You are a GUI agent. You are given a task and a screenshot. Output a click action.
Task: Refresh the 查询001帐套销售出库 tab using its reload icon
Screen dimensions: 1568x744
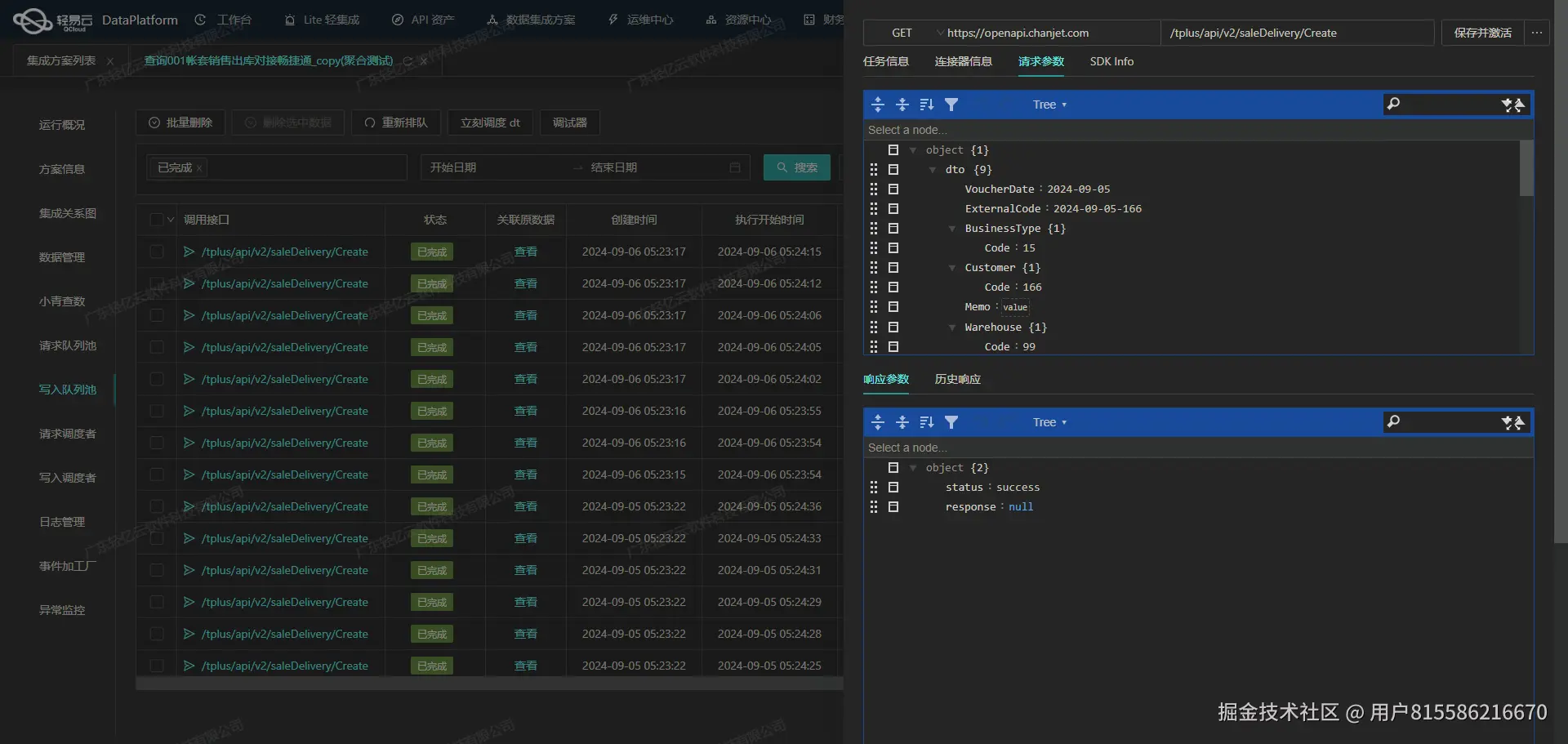[408, 61]
